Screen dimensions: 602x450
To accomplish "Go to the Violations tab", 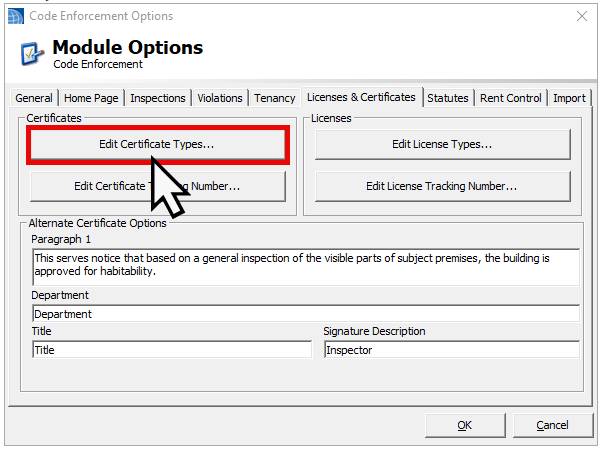I will 220,98.
